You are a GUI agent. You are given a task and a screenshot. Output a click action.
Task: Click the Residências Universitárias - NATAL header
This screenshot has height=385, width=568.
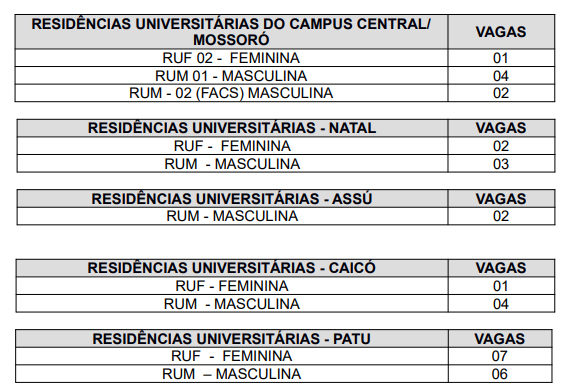tap(232, 128)
